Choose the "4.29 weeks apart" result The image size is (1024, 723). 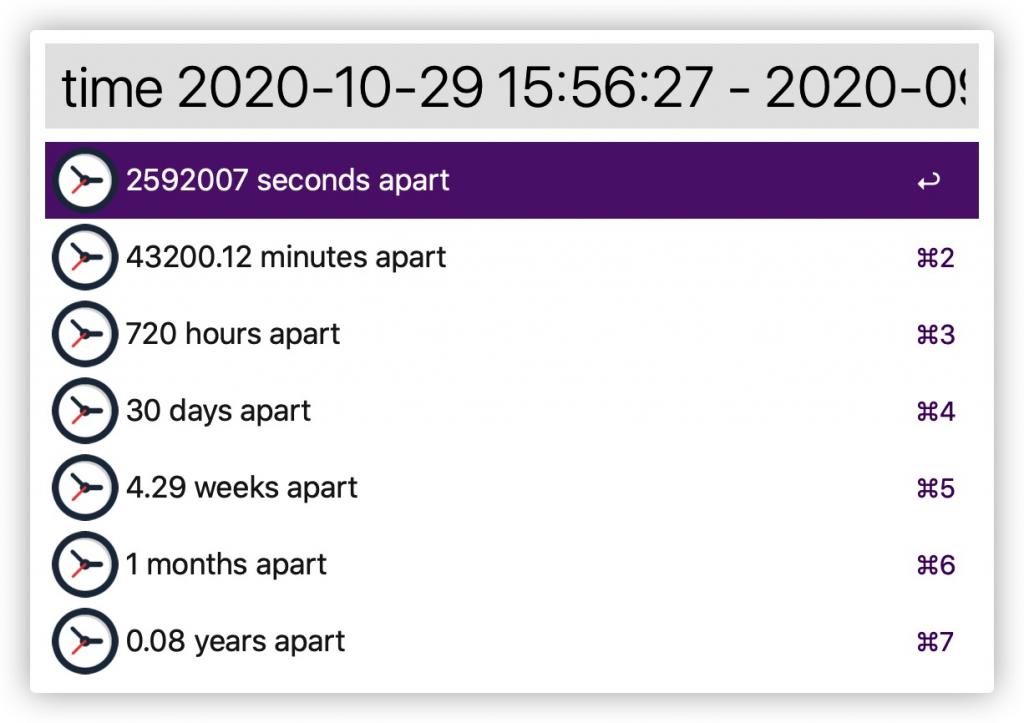pyautogui.click(x=241, y=488)
